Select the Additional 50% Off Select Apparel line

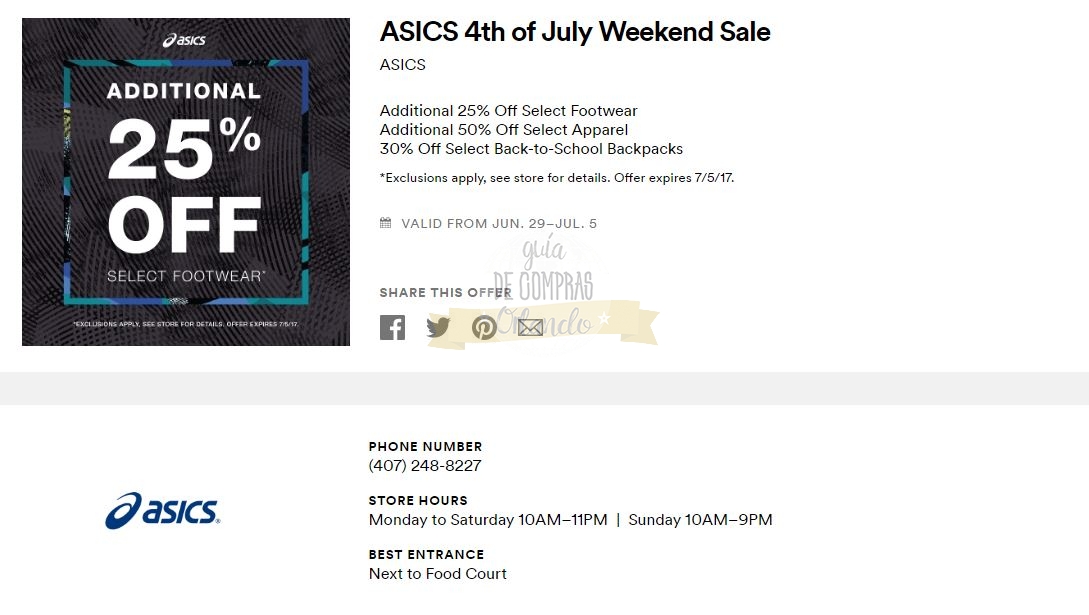pos(504,130)
